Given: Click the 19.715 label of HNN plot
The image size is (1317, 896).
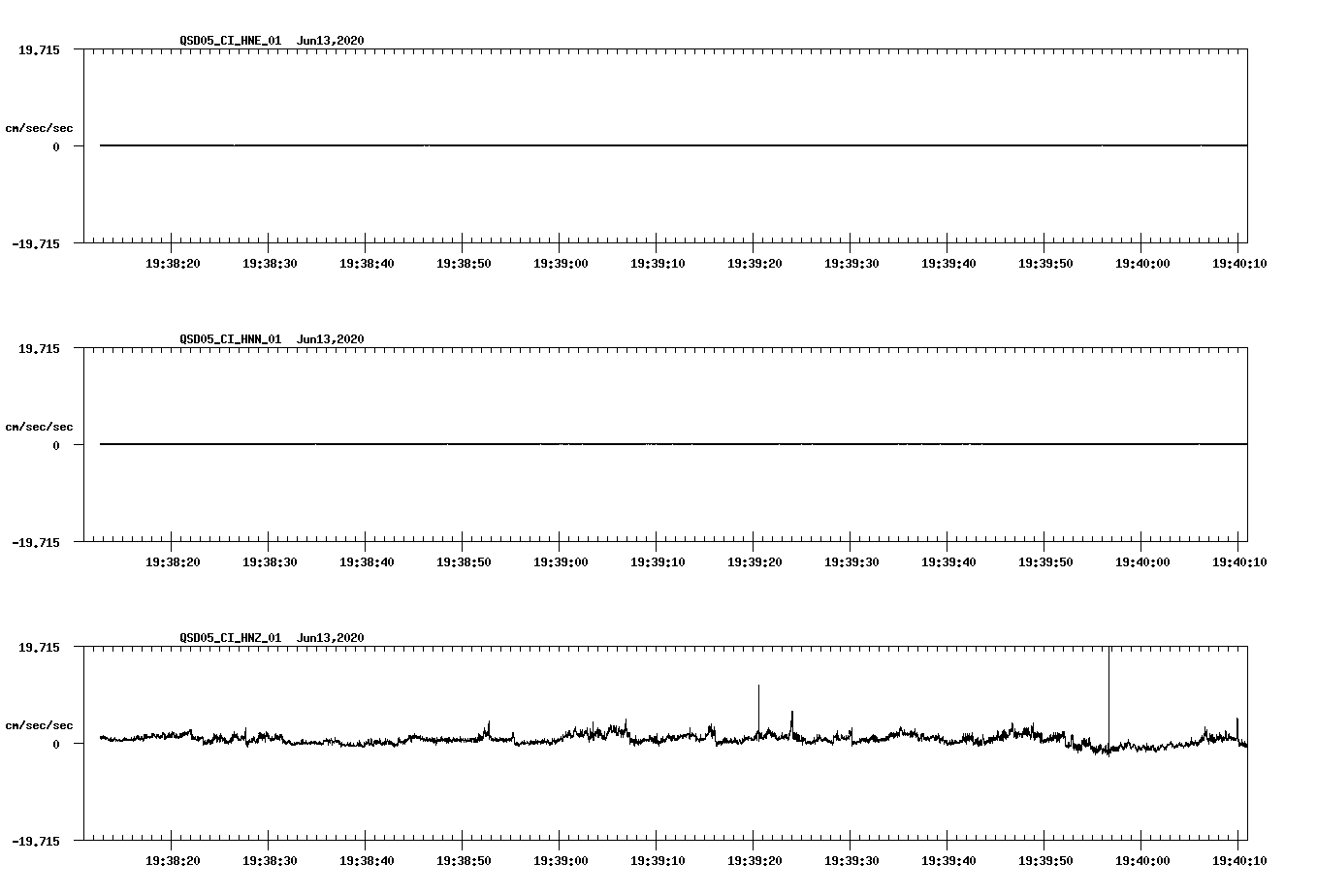Looking at the screenshot, I should tap(39, 348).
